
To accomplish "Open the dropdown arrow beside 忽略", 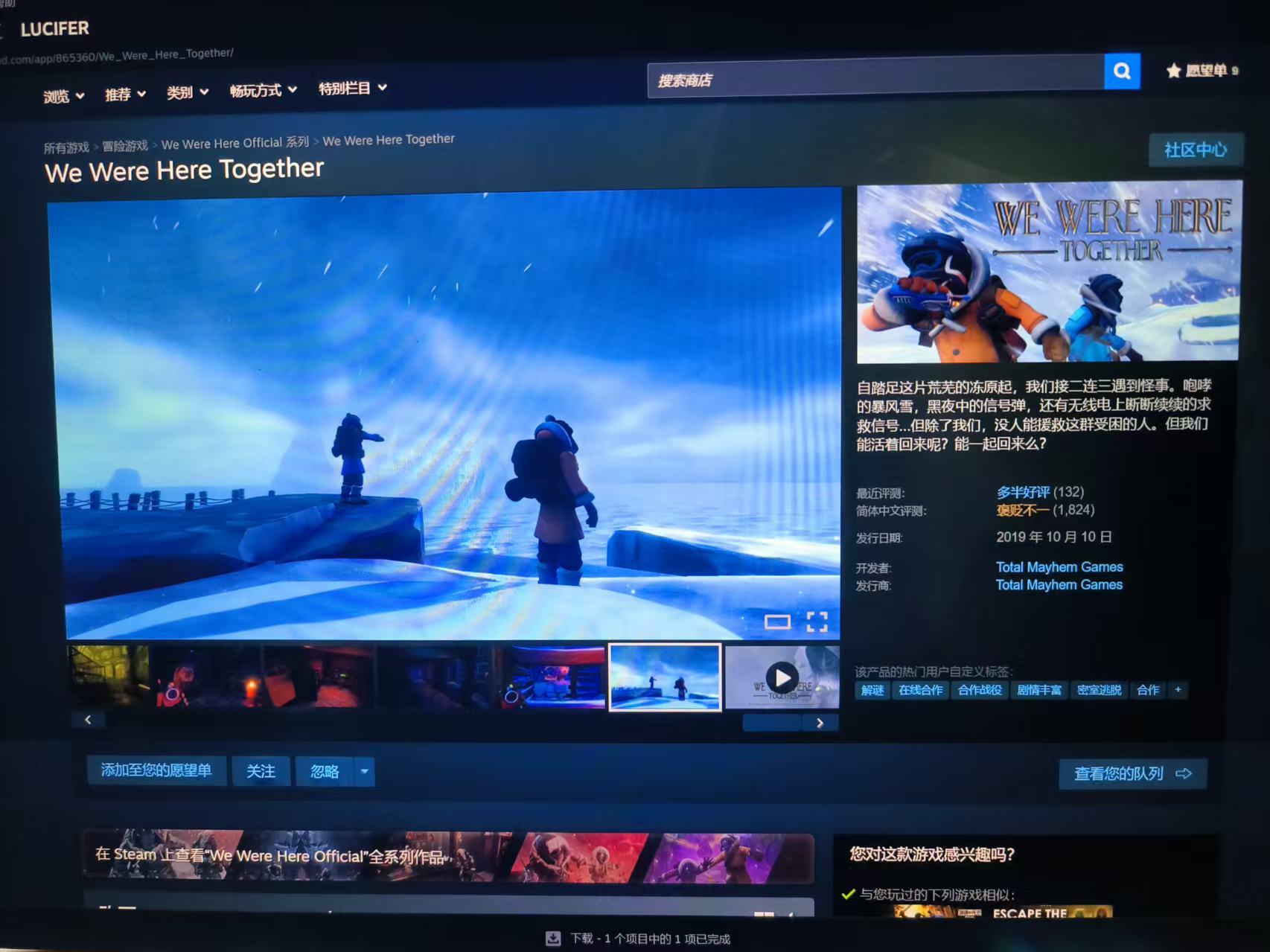I will click(364, 771).
